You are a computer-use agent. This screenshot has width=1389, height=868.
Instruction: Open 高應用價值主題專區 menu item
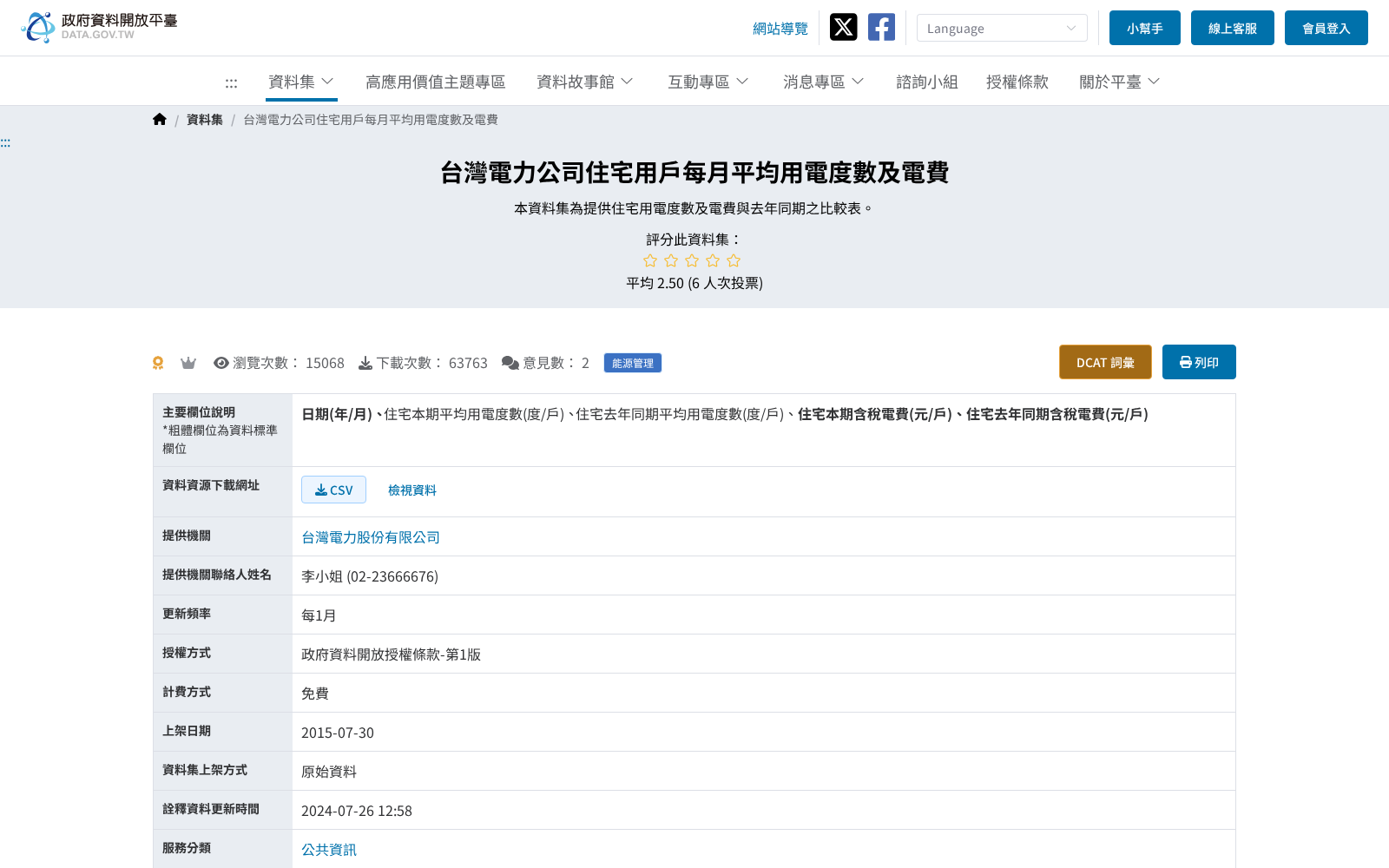click(436, 82)
